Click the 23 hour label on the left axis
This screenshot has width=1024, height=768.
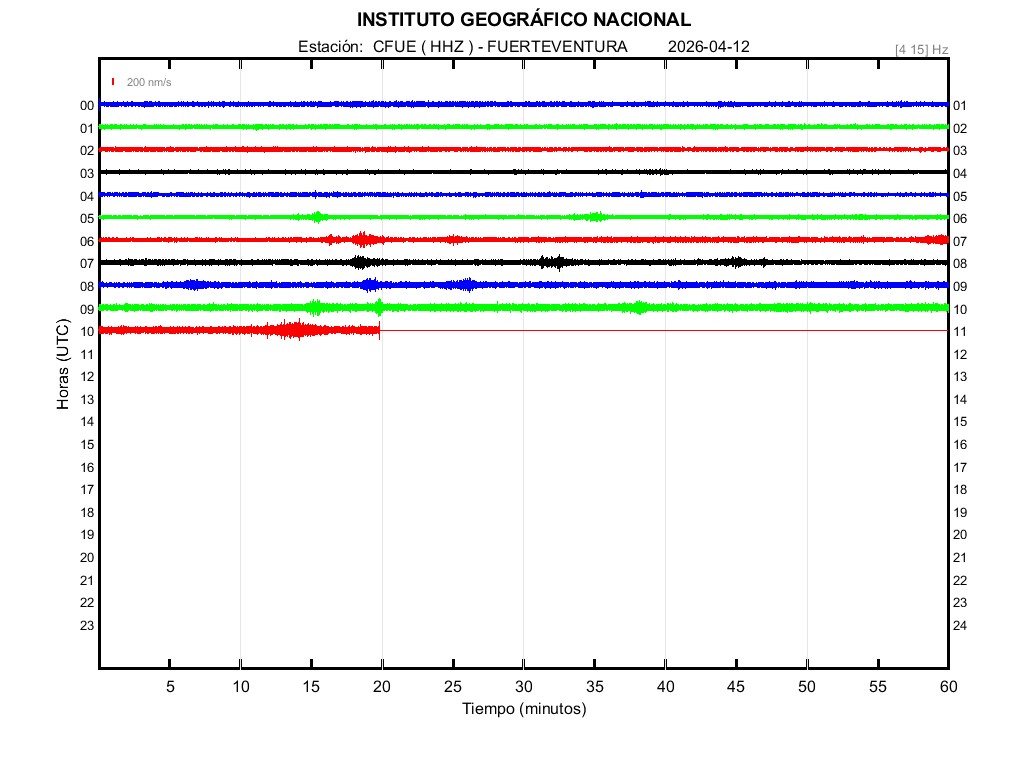(87, 626)
